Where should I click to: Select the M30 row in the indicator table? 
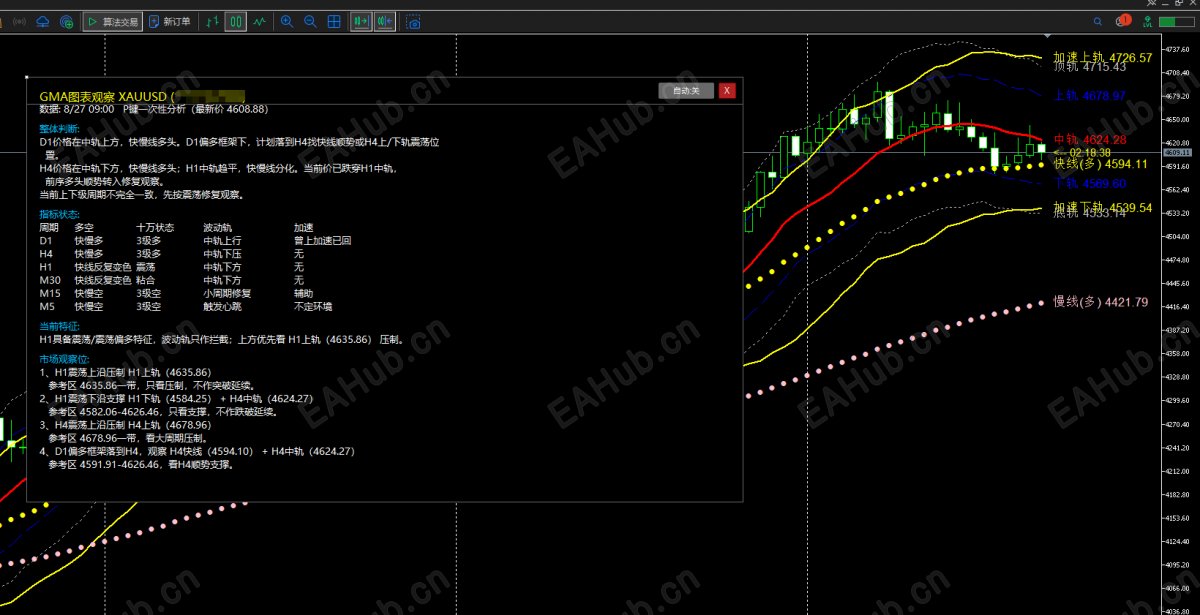tap(172, 280)
